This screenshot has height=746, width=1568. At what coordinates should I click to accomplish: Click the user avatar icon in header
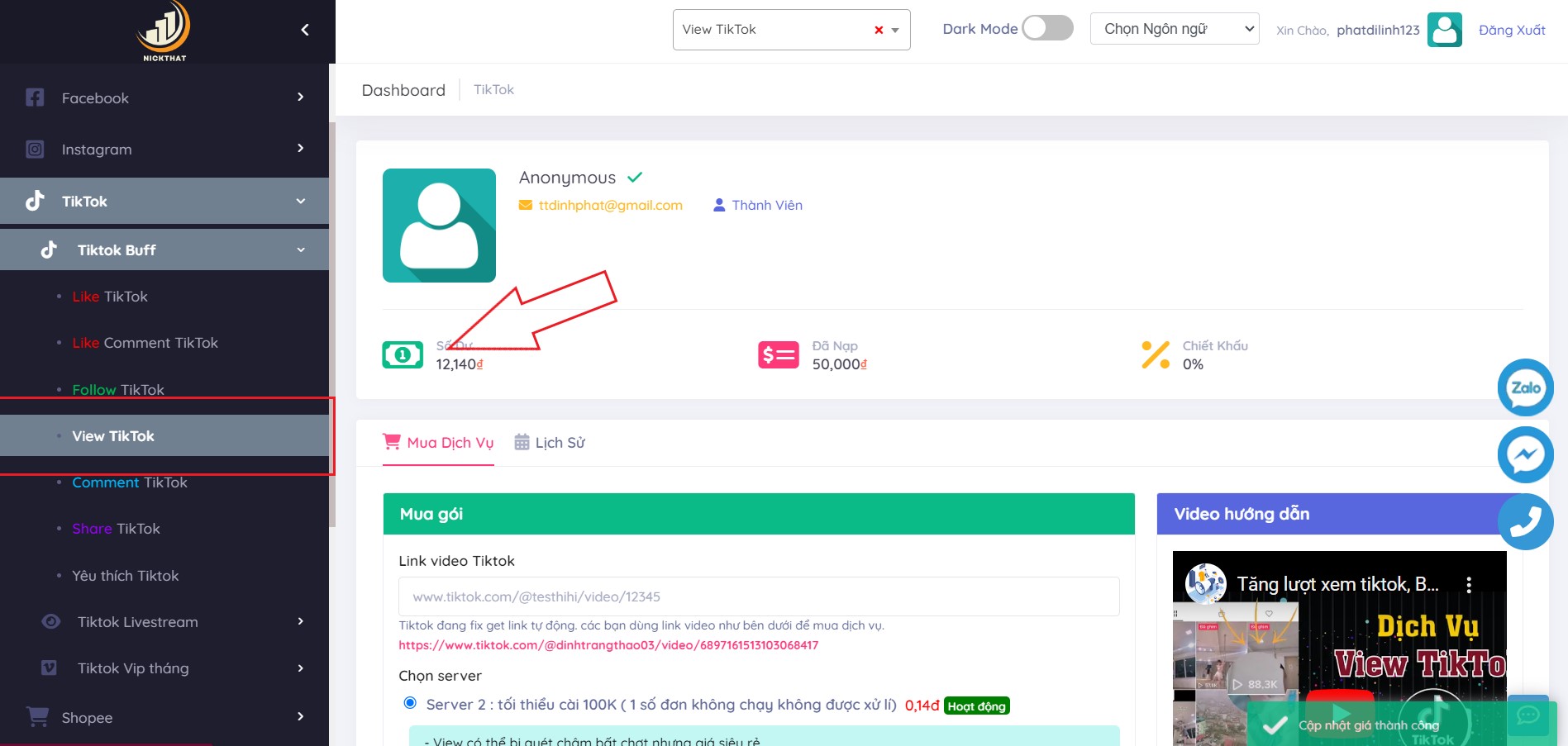point(1445,30)
